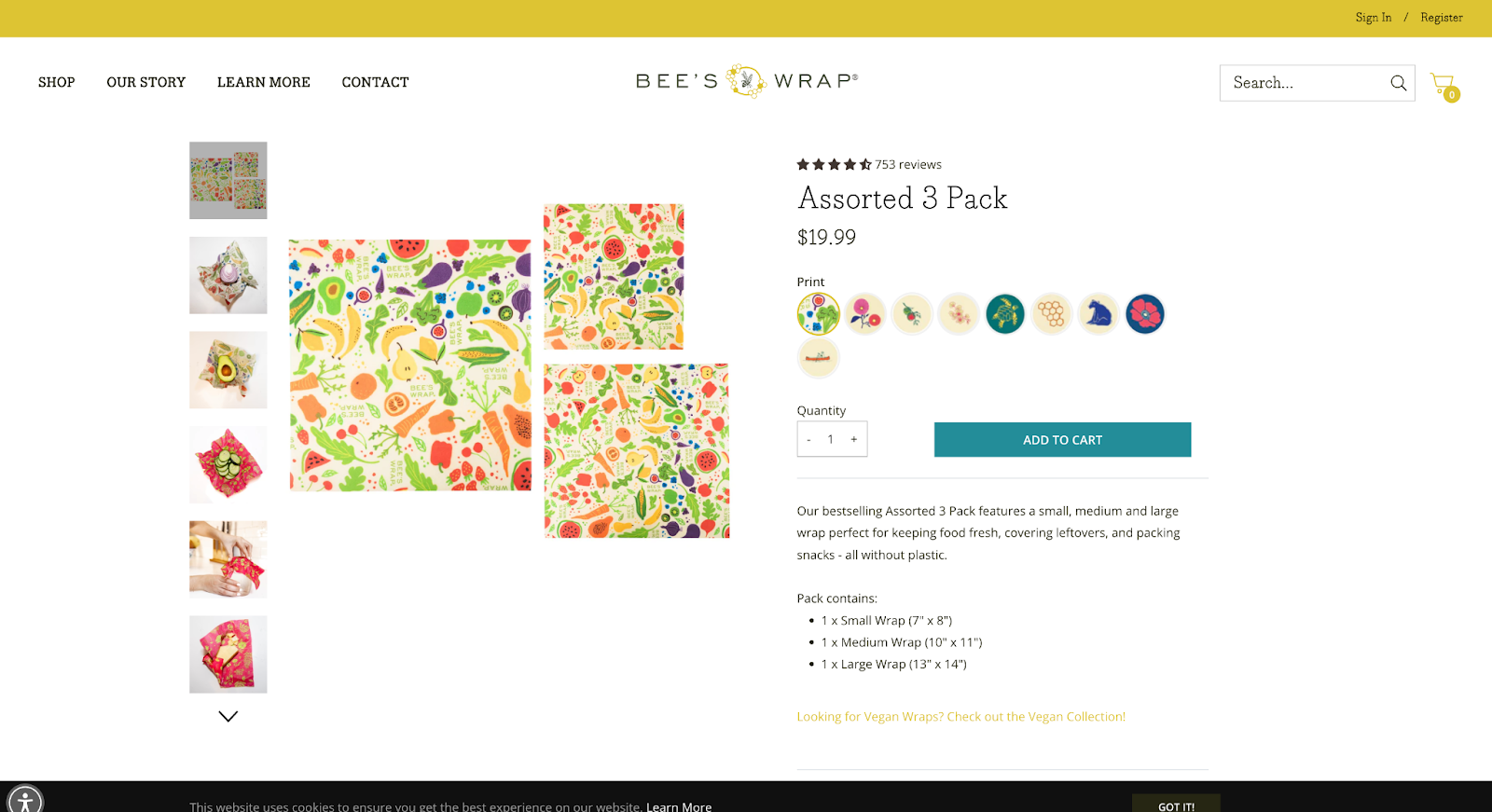Select the cherry blossom print
This screenshot has height=812, width=1492.
tap(959, 313)
